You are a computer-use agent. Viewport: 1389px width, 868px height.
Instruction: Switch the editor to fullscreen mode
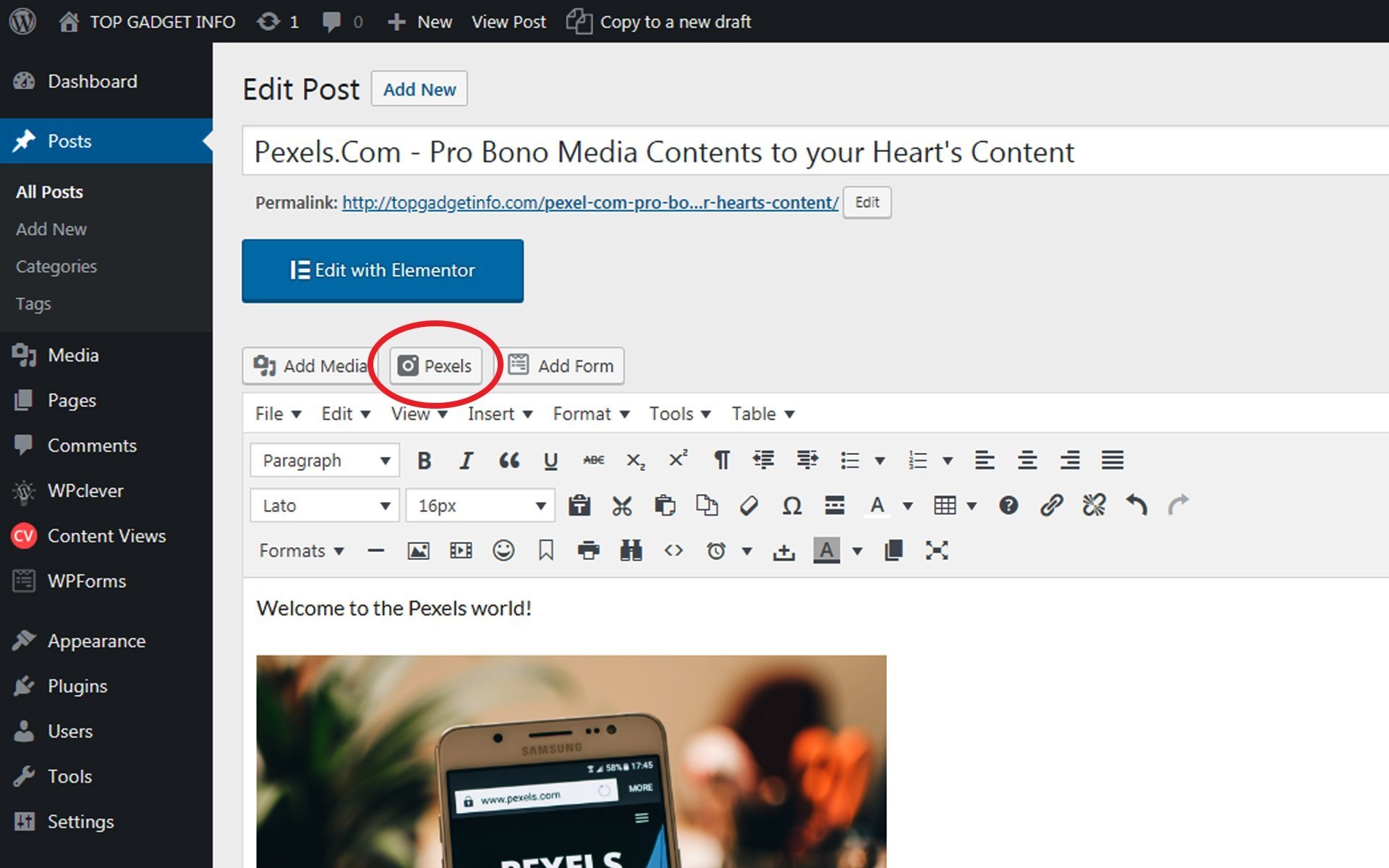937,551
